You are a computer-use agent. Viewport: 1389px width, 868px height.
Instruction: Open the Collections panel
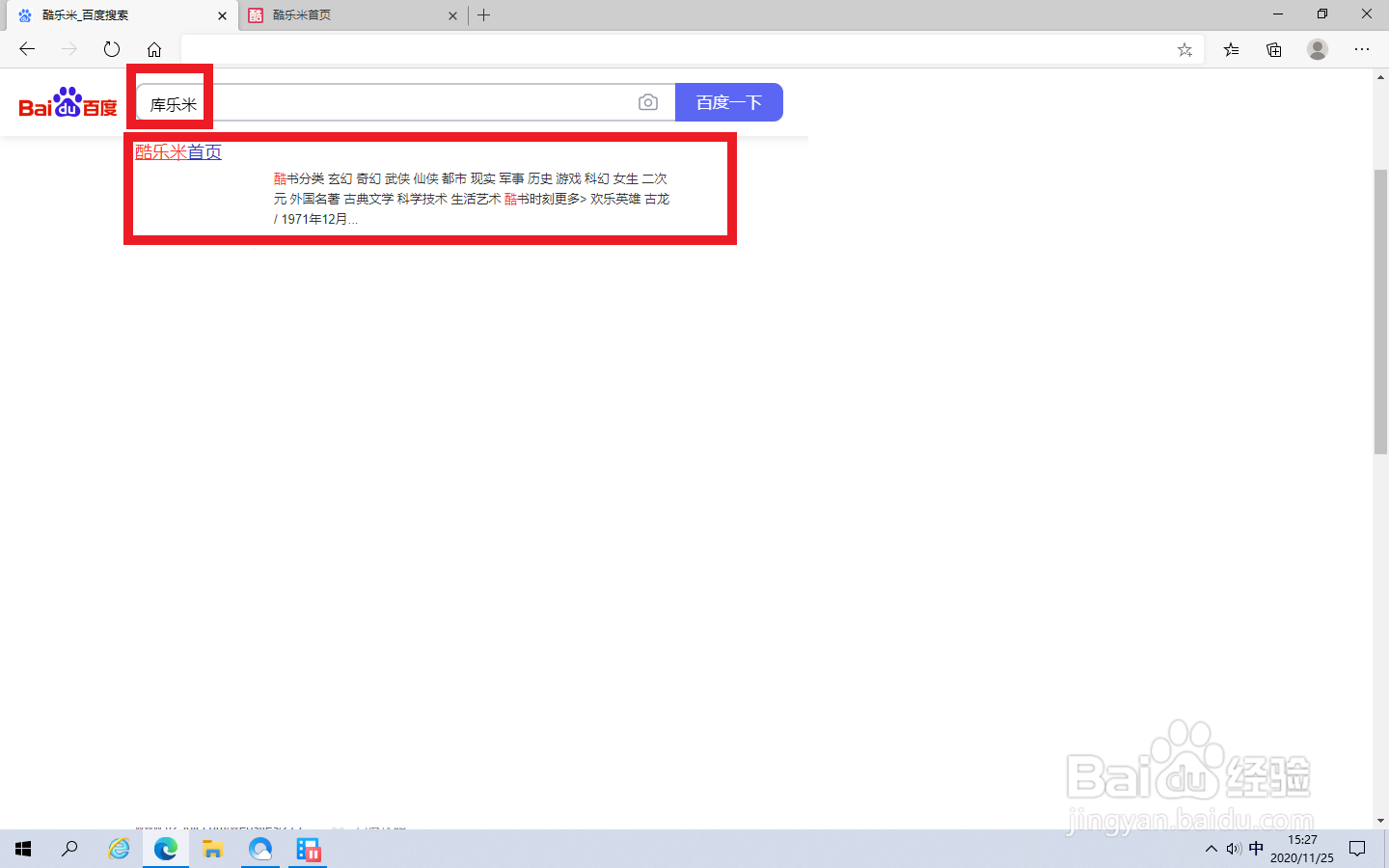(1274, 49)
